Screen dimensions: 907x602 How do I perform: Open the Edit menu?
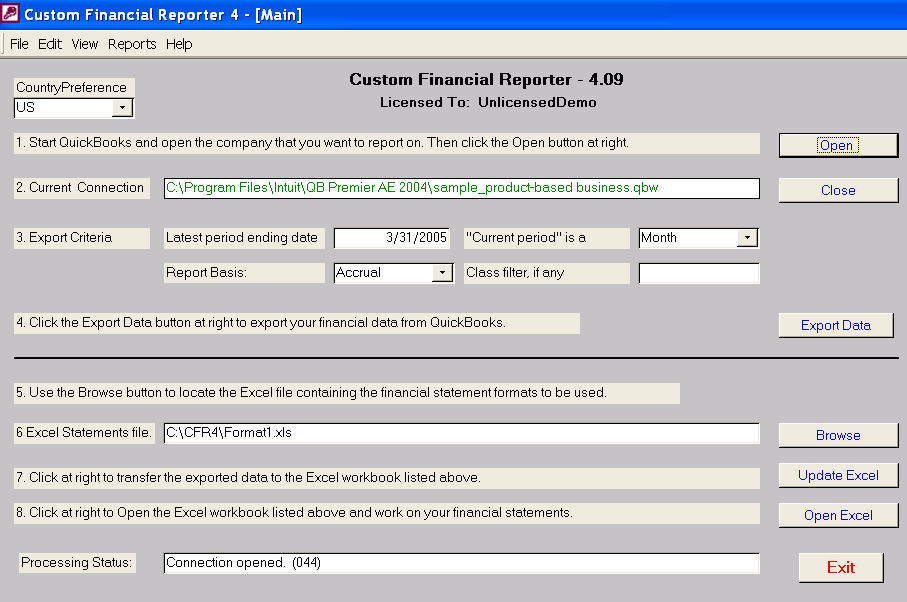[50, 44]
